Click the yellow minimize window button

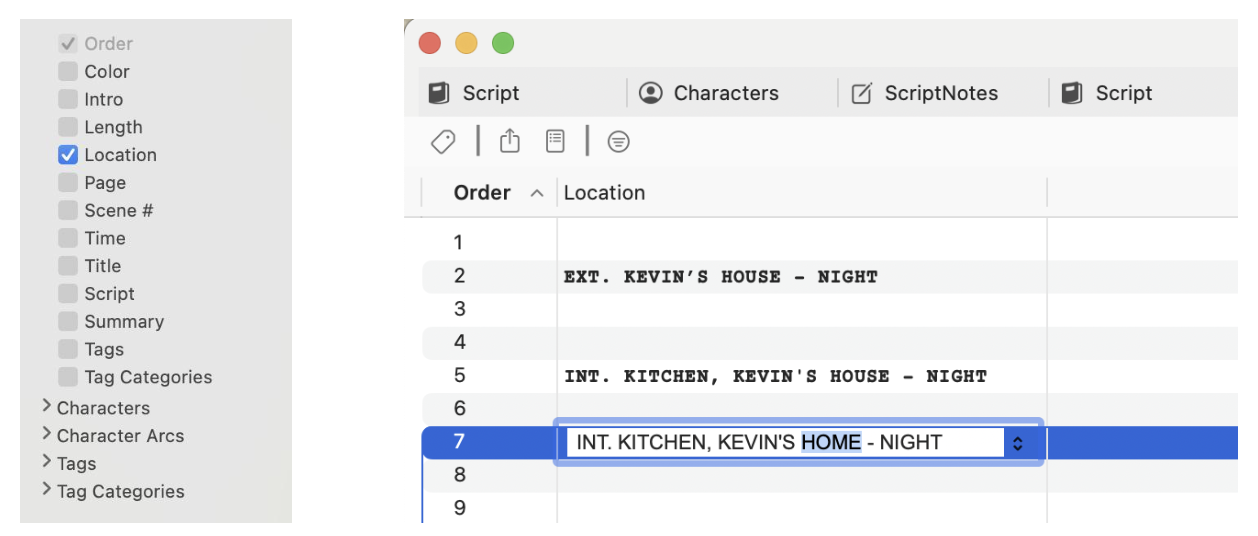(466, 43)
